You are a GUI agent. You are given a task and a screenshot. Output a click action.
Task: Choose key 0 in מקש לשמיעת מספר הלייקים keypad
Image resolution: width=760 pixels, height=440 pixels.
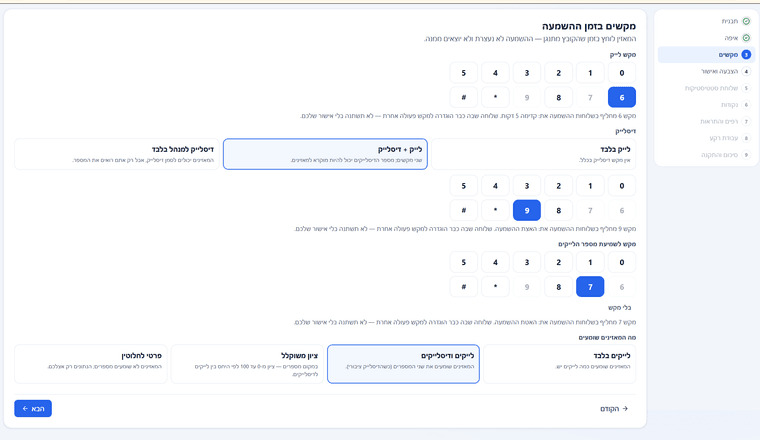pyautogui.click(x=622, y=262)
